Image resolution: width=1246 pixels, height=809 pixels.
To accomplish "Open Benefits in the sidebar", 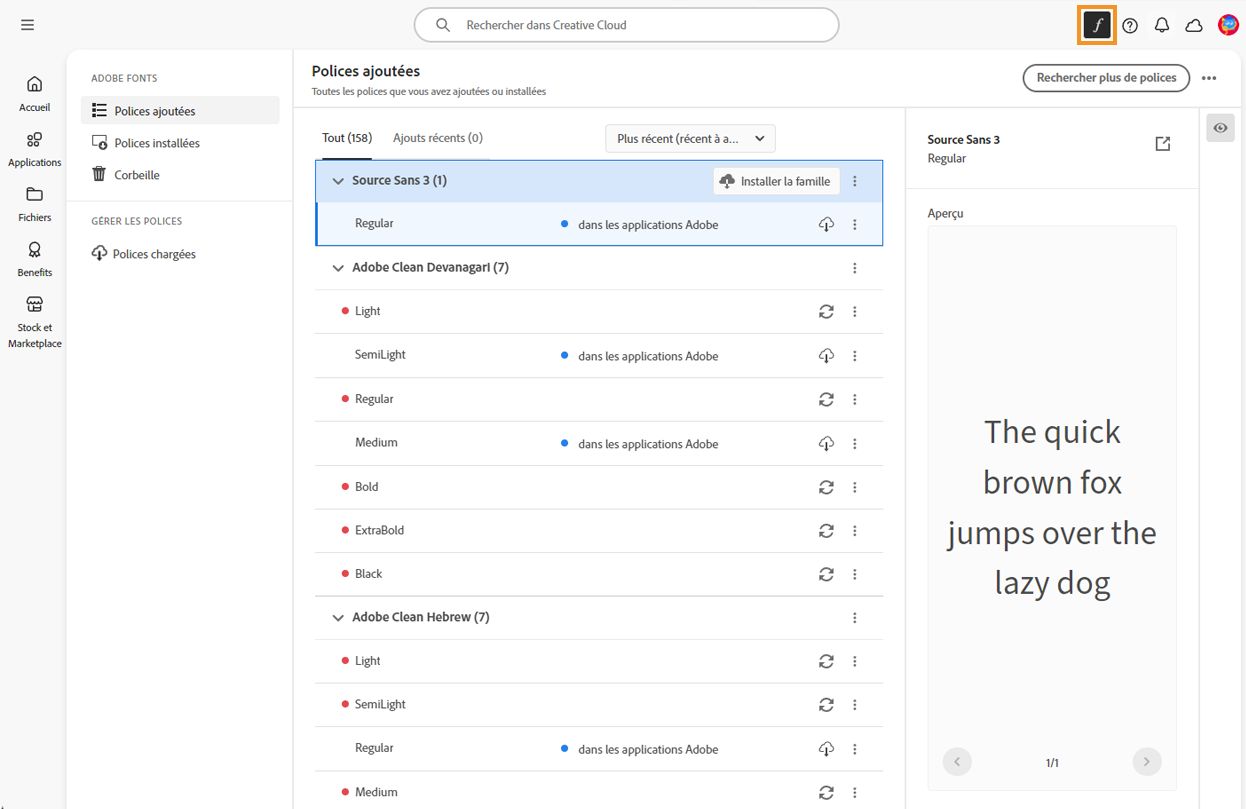I will (34, 259).
